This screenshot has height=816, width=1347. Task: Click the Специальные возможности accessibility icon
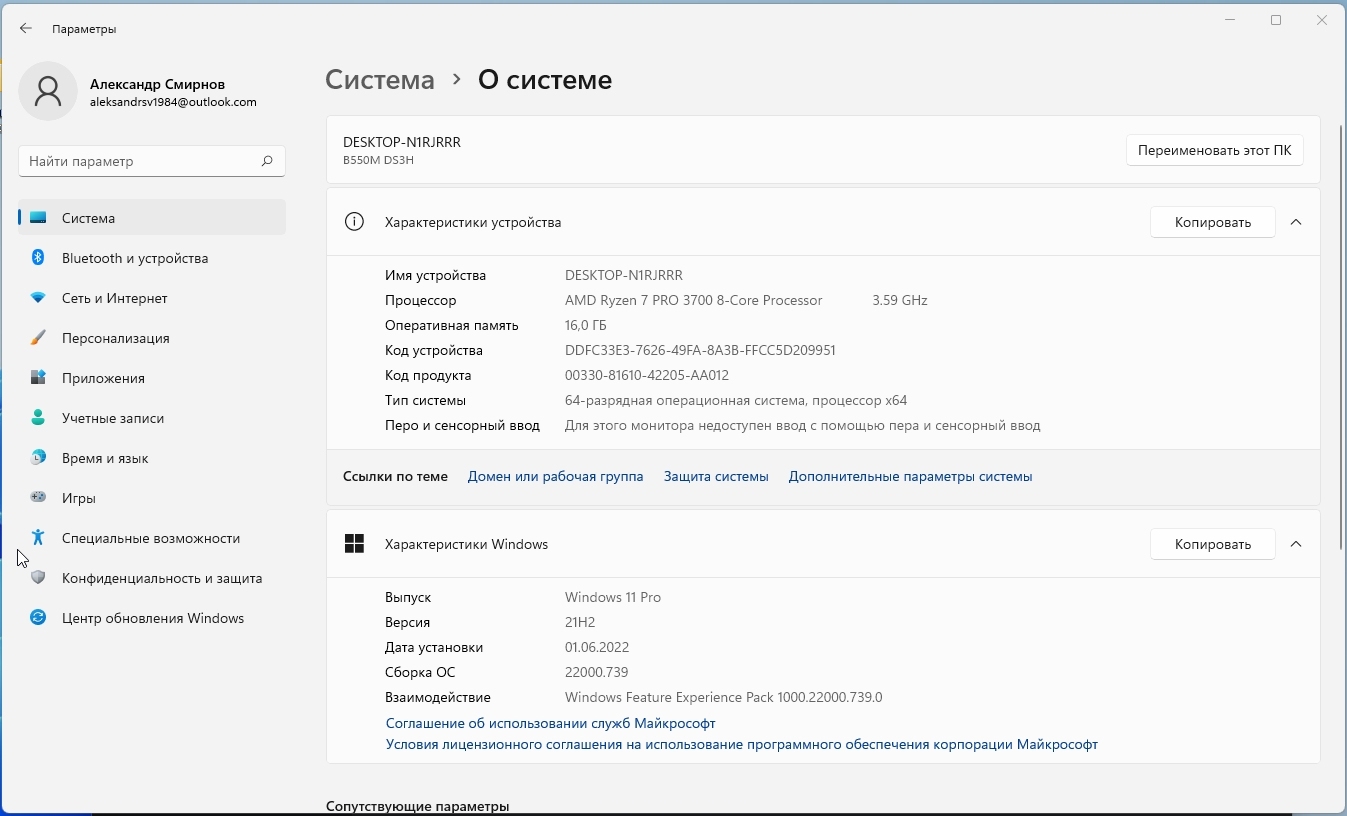click(38, 538)
